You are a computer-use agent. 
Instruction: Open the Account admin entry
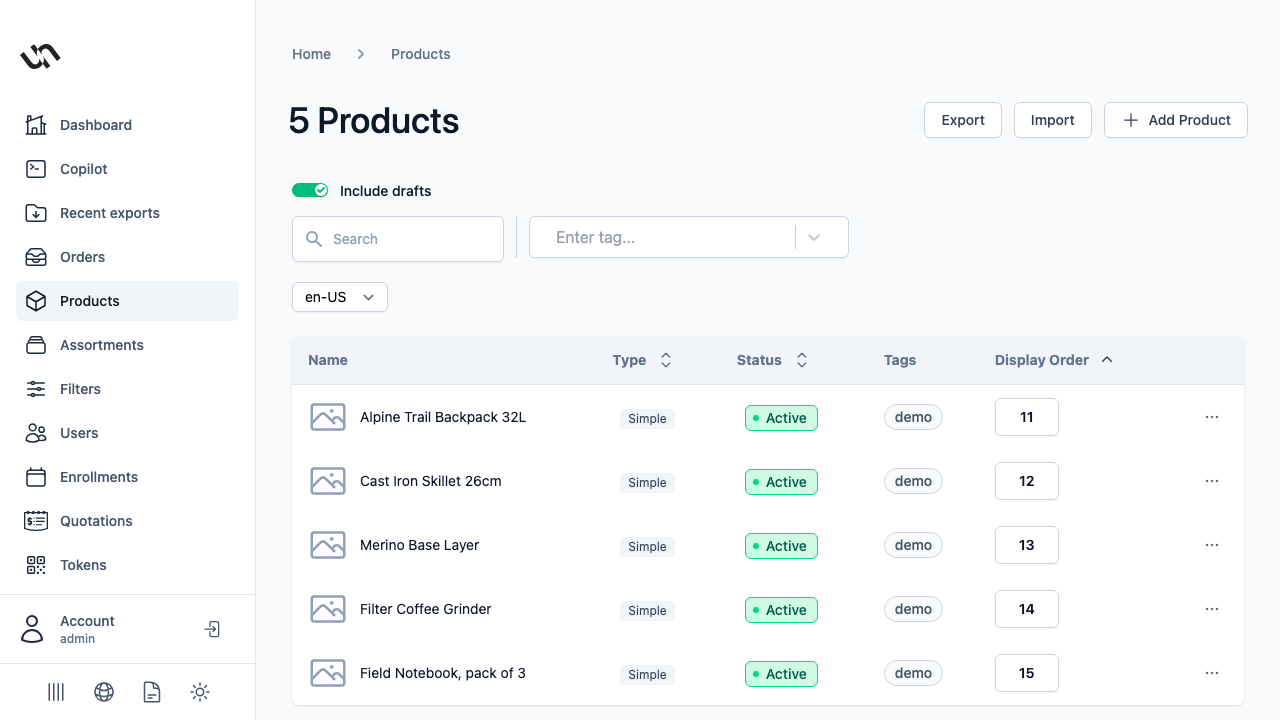tap(87, 629)
